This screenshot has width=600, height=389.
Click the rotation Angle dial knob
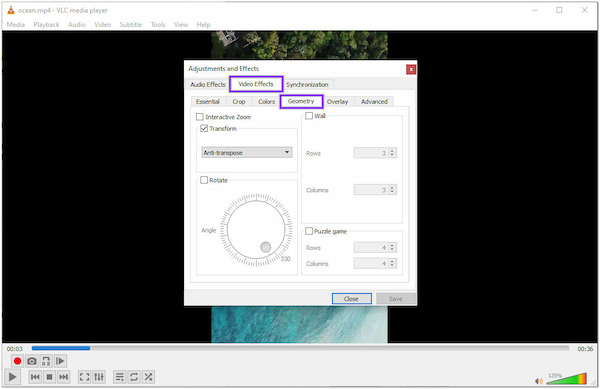(266, 247)
